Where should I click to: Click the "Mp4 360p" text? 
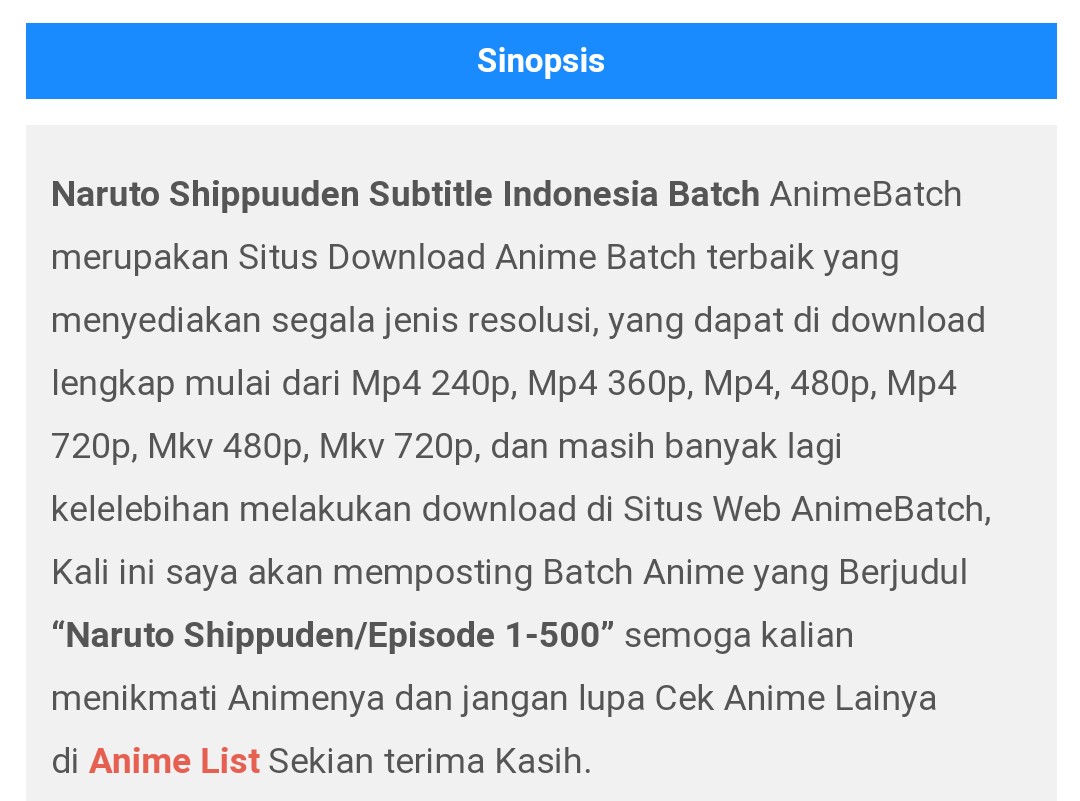coord(607,384)
